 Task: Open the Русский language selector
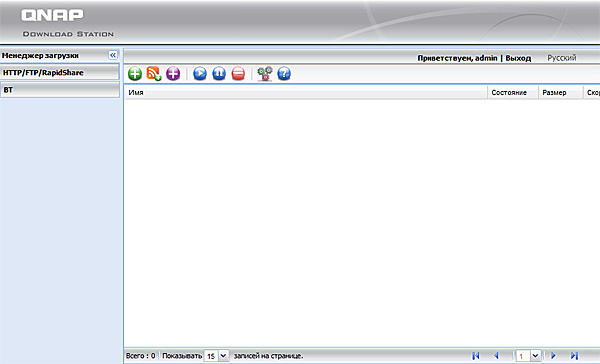[561, 58]
